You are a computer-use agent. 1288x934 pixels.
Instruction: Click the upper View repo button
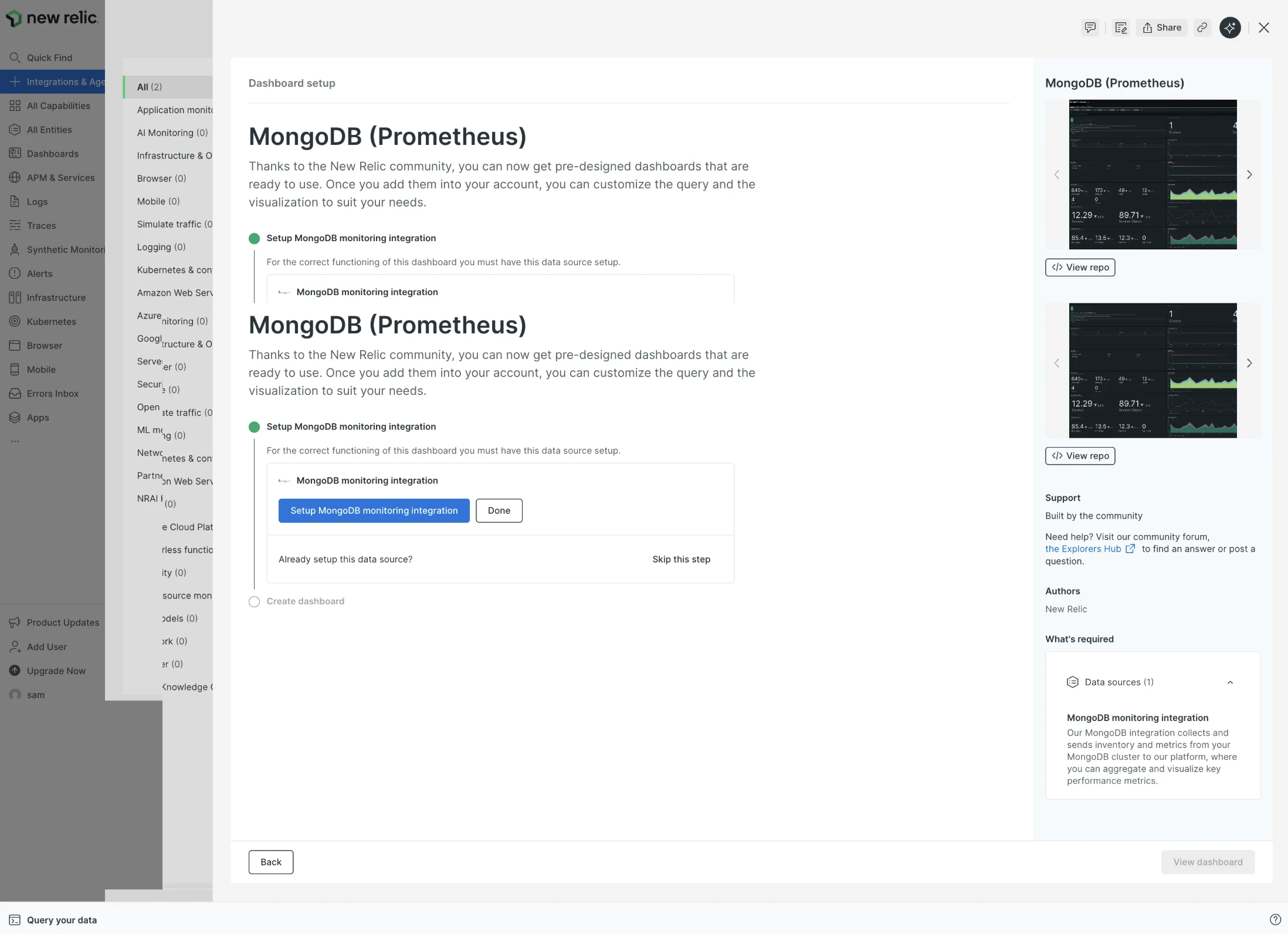[1080, 268]
